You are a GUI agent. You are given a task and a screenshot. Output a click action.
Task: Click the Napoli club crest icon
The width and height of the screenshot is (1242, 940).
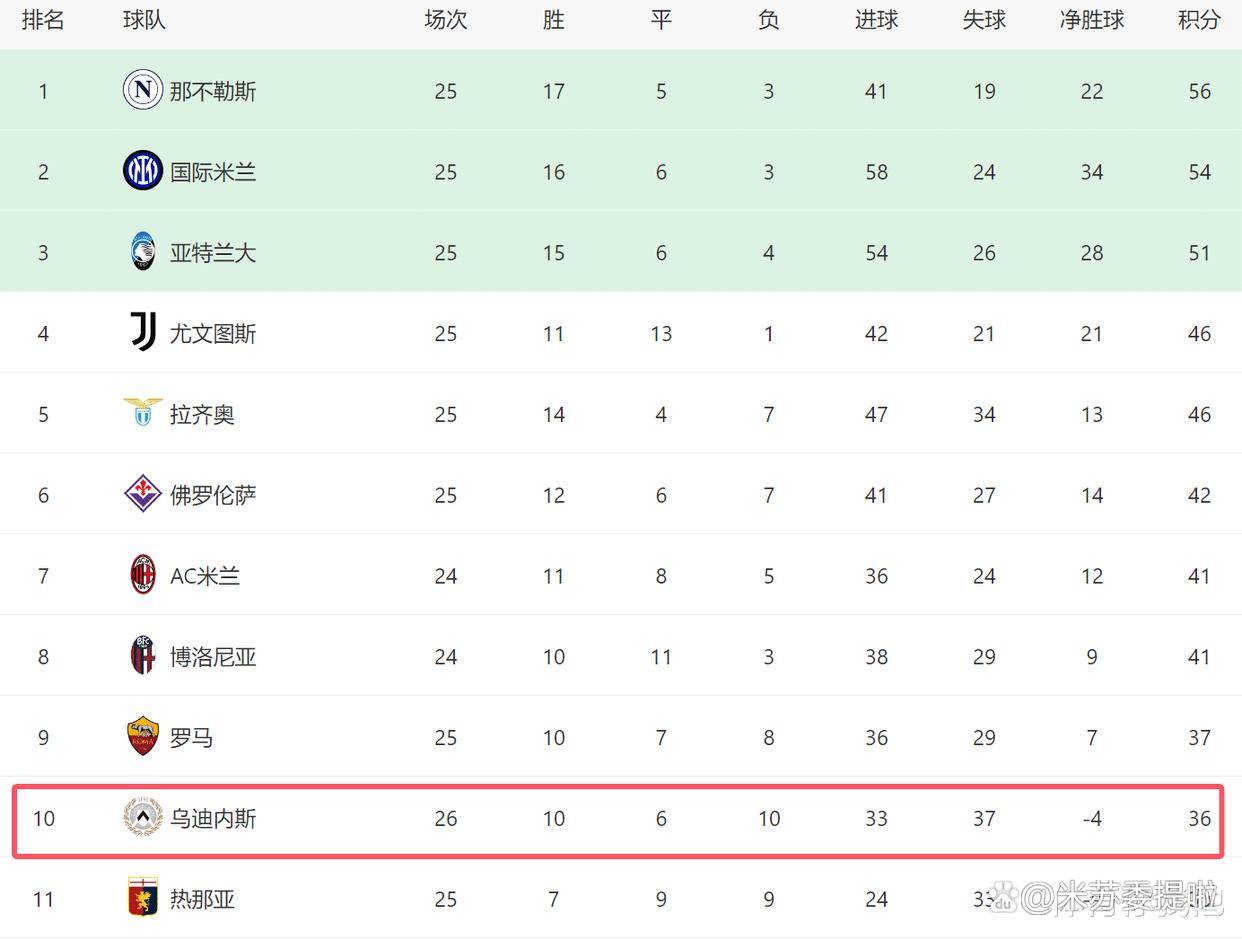143,91
